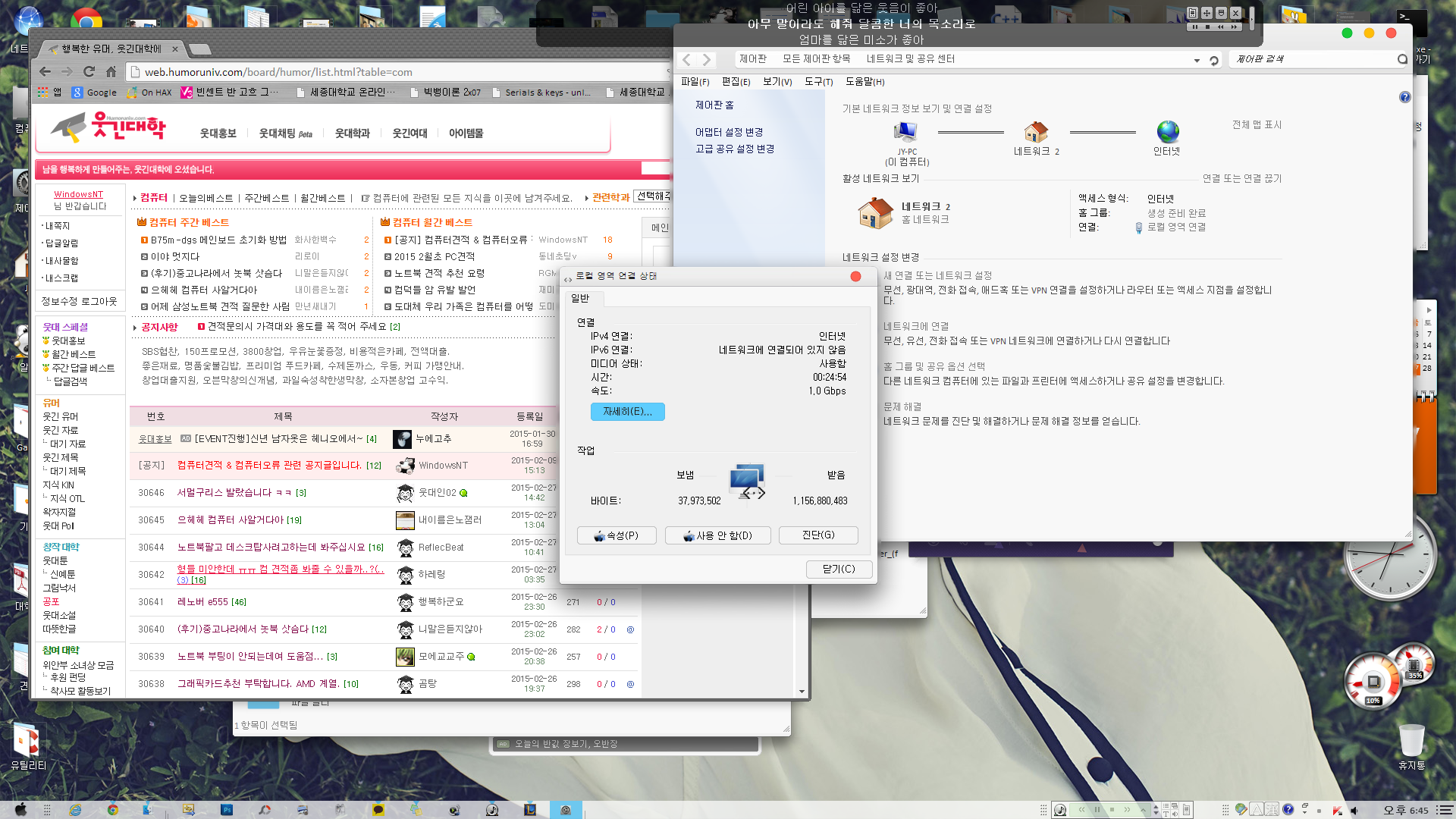Click the 속성(P) properties button
This screenshot has width=1456, height=819.
(x=617, y=535)
